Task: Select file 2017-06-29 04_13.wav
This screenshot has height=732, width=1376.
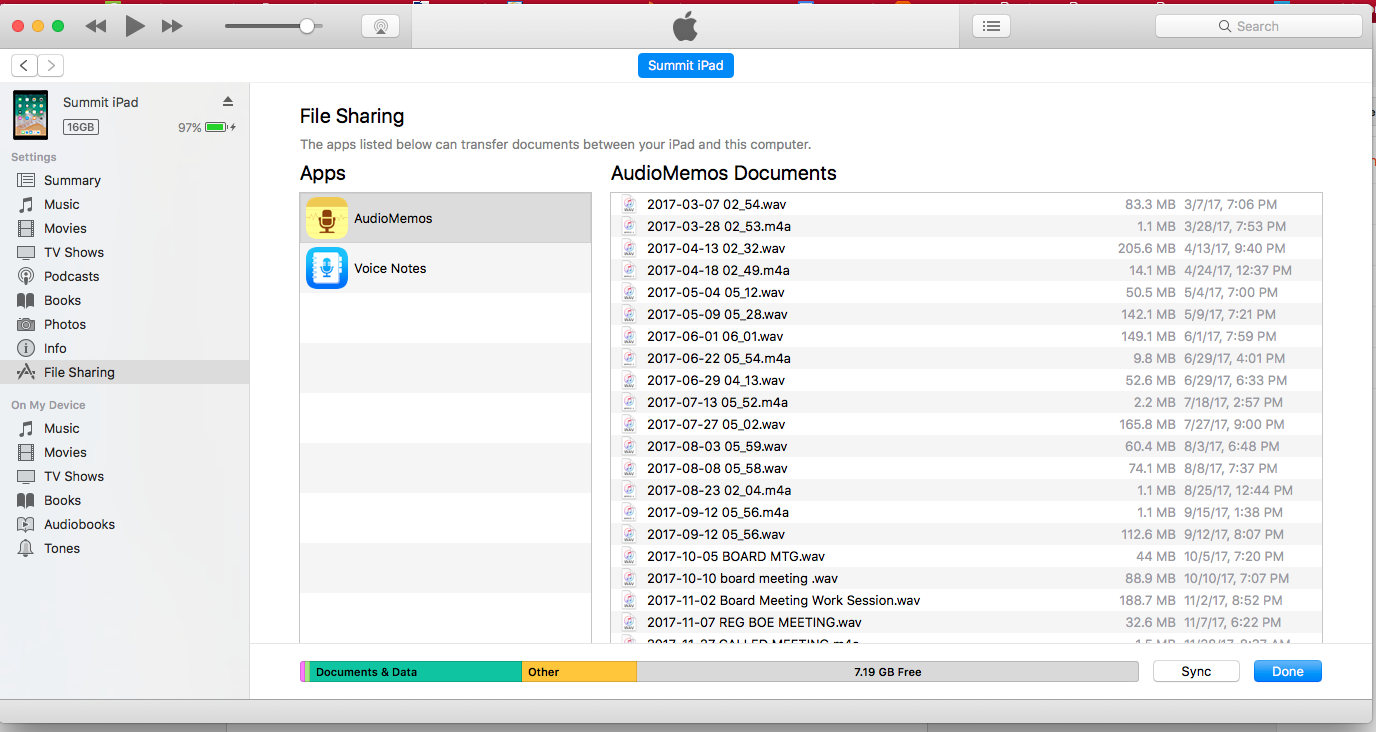Action: 966,380
